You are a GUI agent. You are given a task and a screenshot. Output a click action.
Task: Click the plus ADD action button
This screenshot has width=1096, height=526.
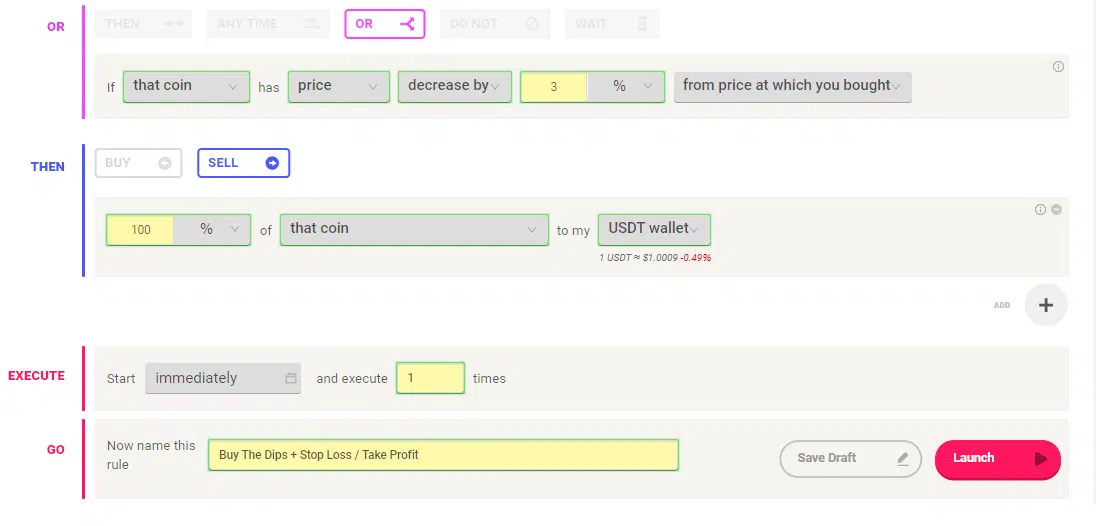1046,305
